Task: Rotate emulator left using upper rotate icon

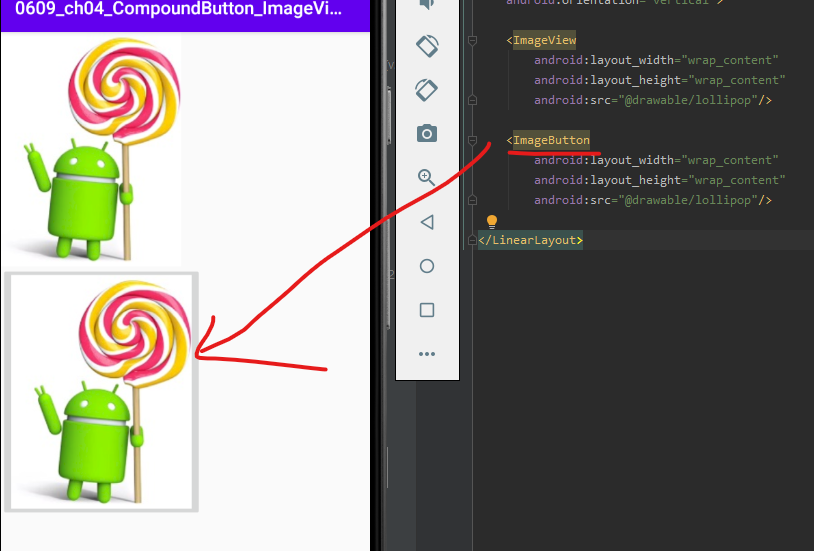Action: tap(427, 46)
